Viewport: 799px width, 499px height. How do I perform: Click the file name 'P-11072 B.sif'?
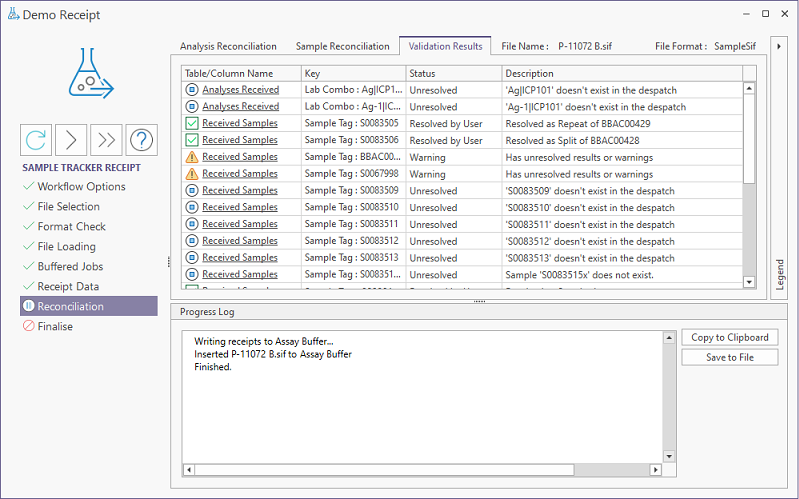pyautogui.click(x=585, y=46)
